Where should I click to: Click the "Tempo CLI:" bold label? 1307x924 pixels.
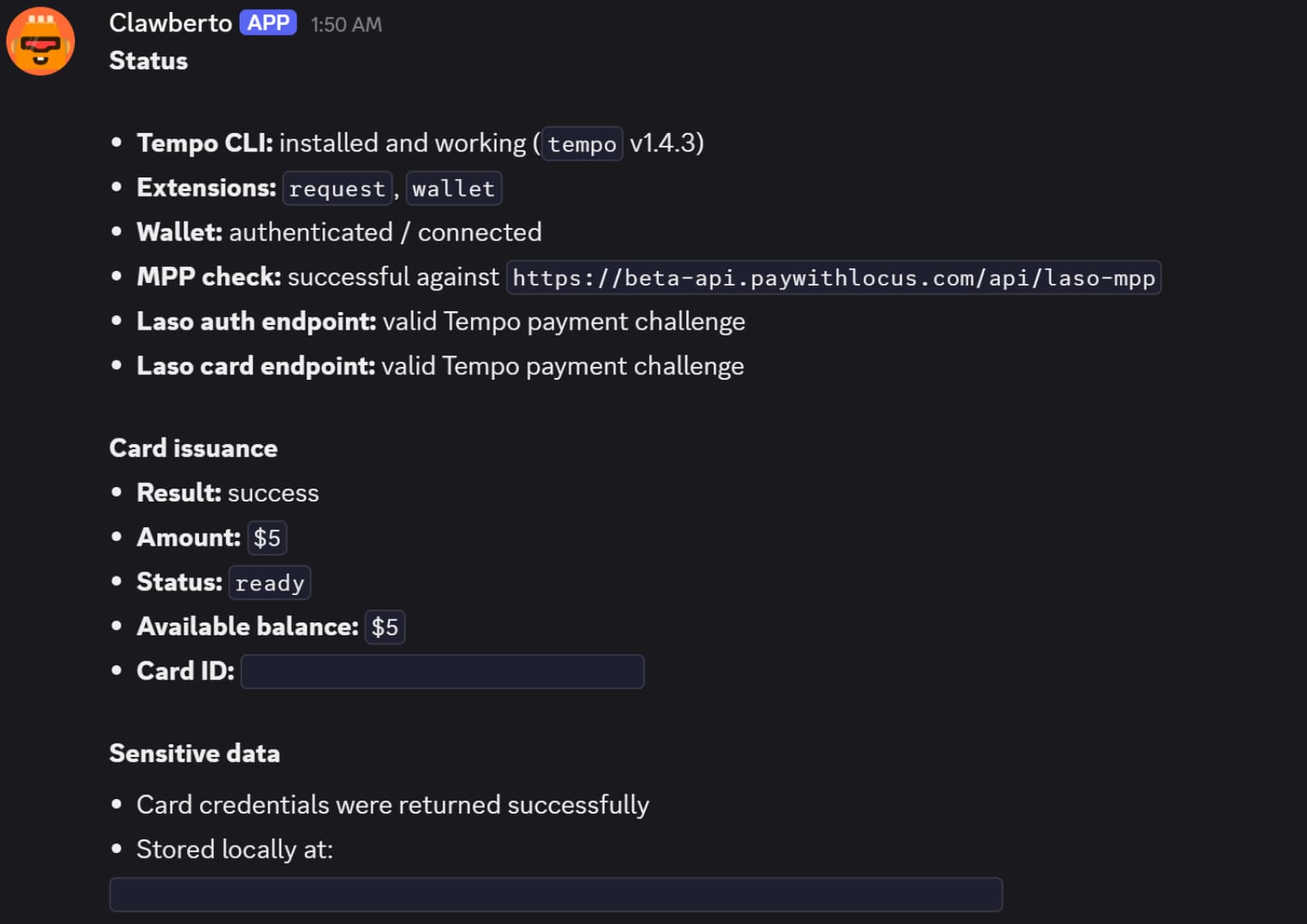pyautogui.click(x=205, y=144)
